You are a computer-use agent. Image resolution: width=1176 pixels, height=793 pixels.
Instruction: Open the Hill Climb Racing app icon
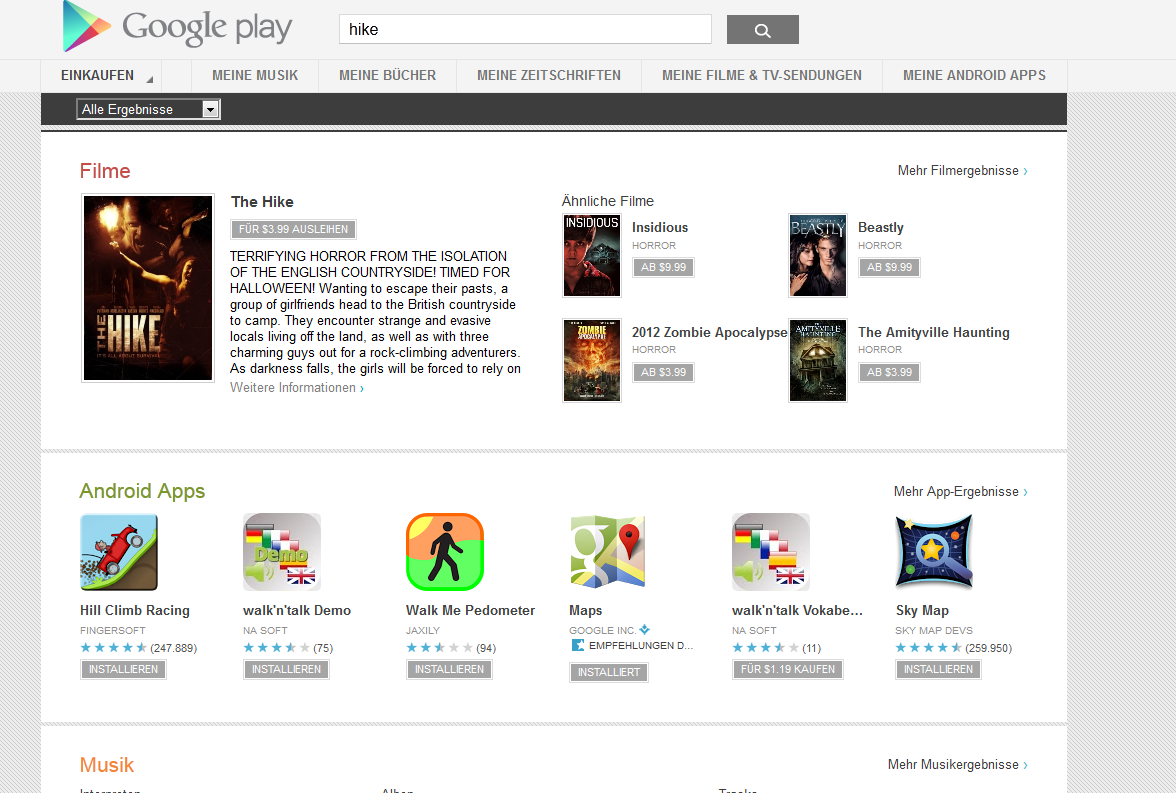pos(119,552)
